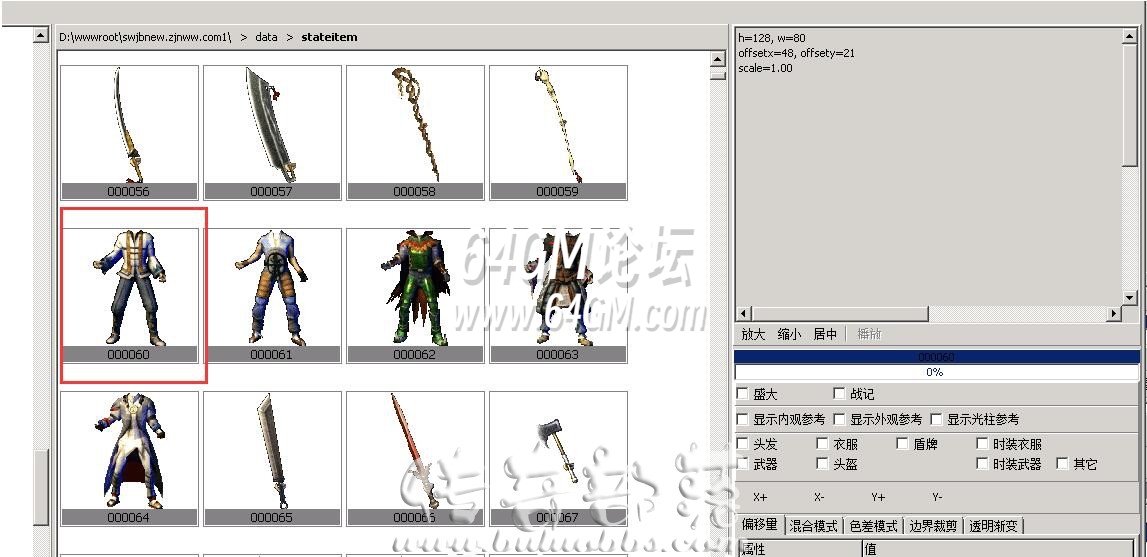Select skull staff thumbnail 000059
The width and height of the screenshot is (1147, 557).
(x=558, y=132)
